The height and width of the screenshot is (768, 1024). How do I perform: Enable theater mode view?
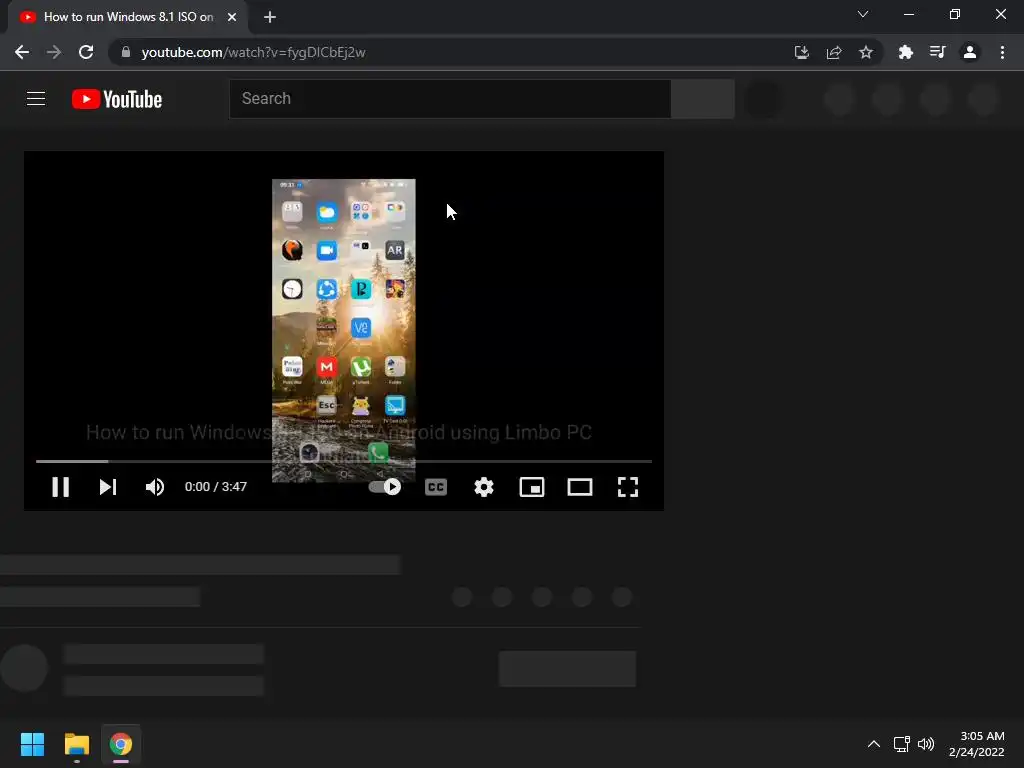point(580,487)
